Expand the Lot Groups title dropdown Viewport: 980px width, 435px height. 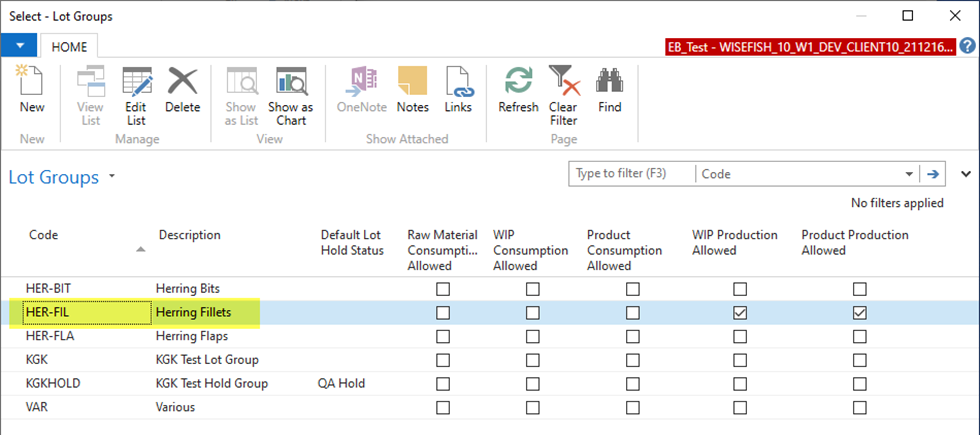tap(112, 177)
